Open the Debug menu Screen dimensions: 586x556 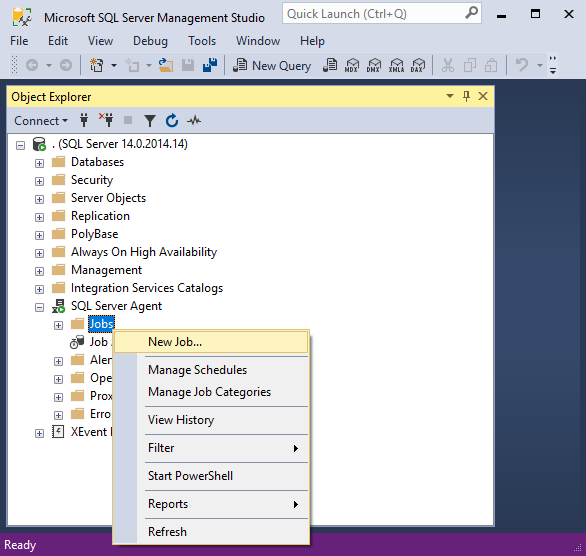pos(150,41)
